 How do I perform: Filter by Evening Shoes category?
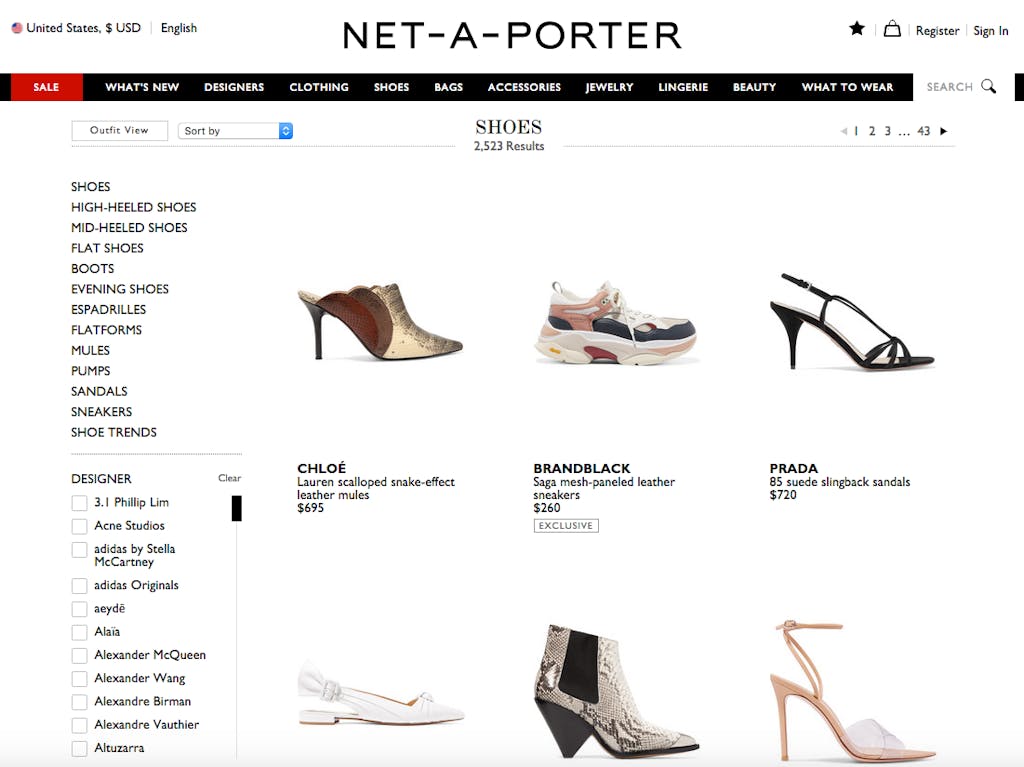click(120, 289)
